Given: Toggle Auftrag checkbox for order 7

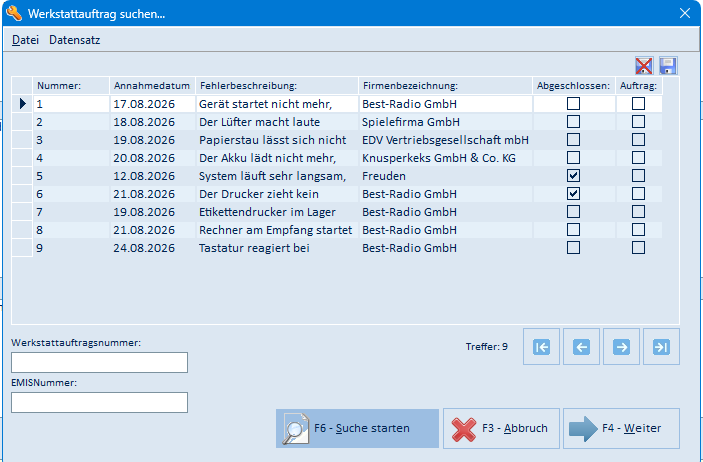Looking at the screenshot, I should tap(638, 211).
